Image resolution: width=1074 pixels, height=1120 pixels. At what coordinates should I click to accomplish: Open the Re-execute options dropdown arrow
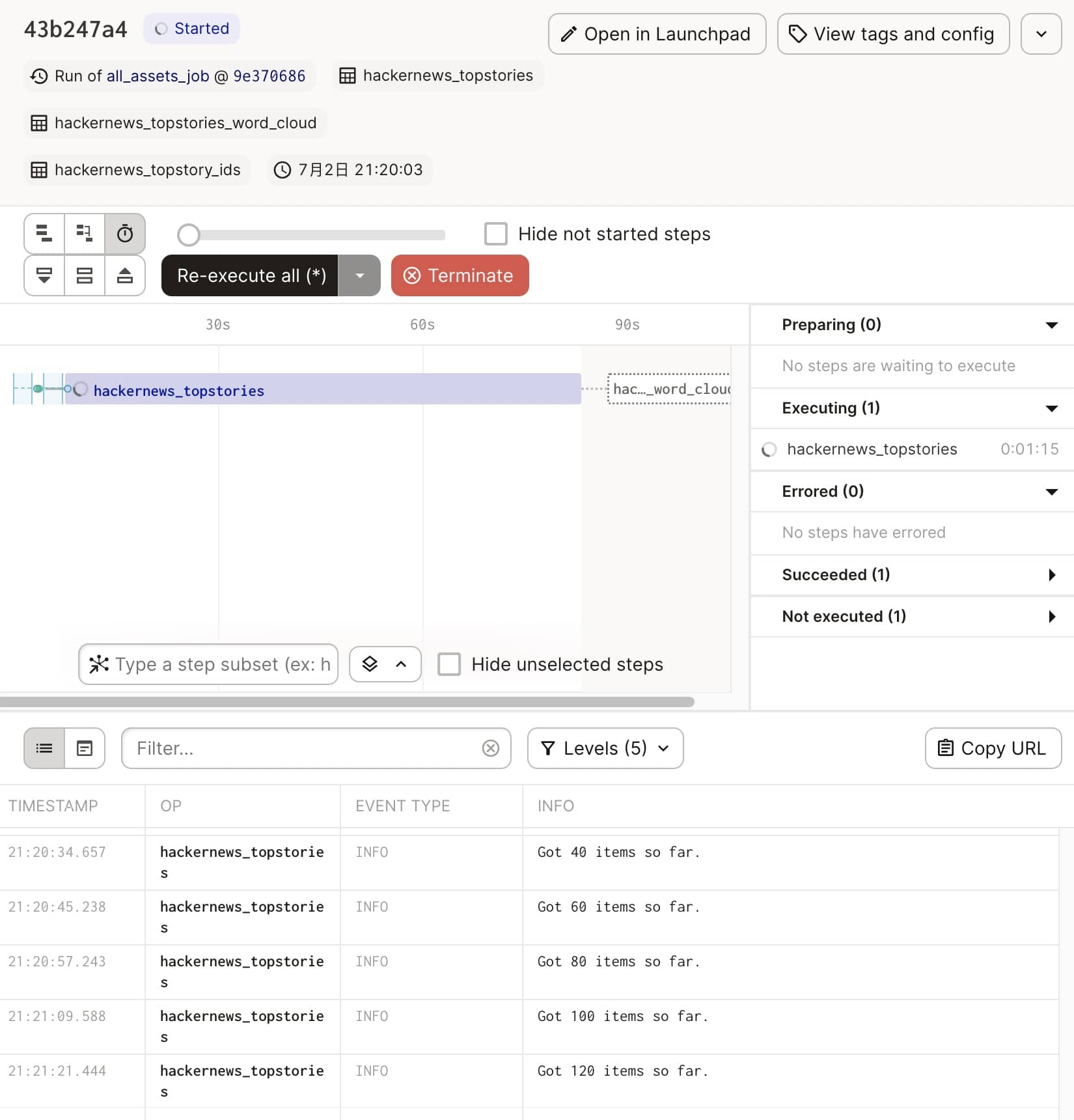[359, 275]
